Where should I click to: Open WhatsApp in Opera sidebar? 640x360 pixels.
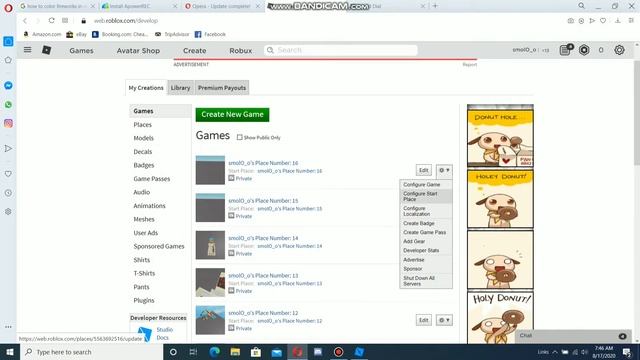click(x=8, y=104)
